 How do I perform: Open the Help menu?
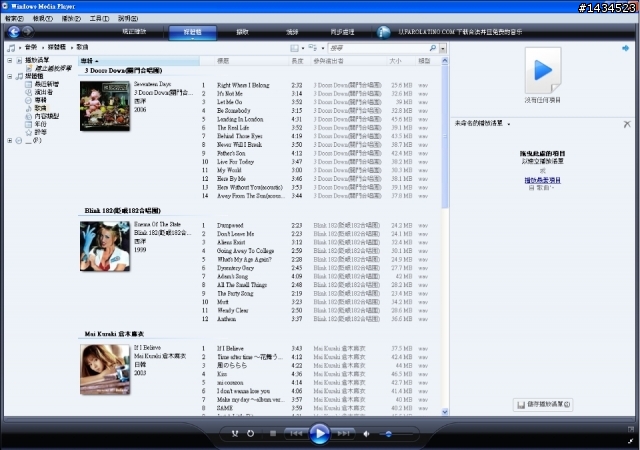[128, 18]
